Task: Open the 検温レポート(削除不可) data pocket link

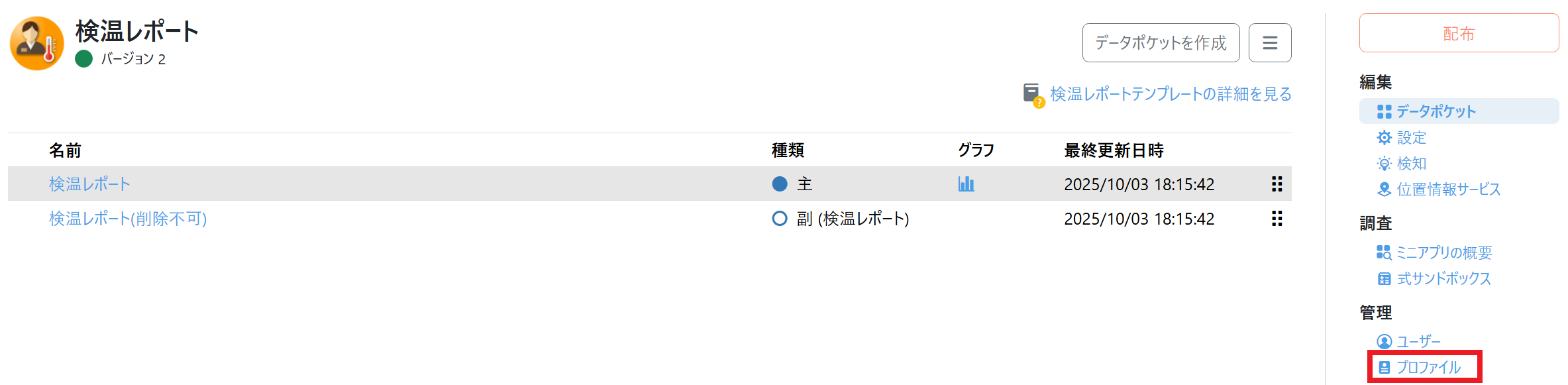Action: coord(128,219)
